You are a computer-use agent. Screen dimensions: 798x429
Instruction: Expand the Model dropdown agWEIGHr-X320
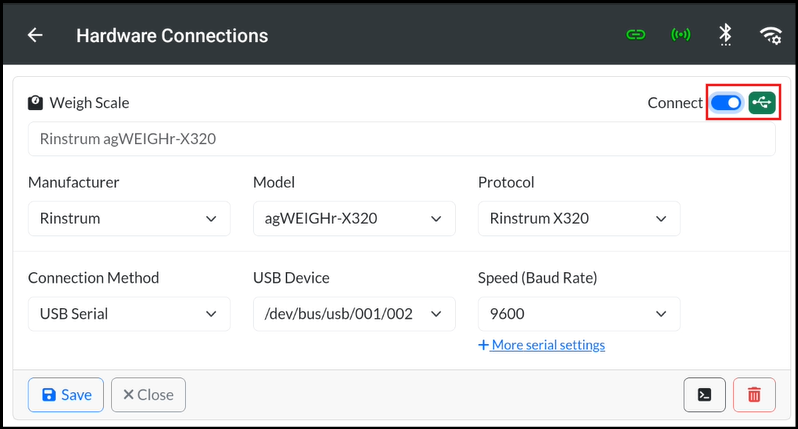354,218
